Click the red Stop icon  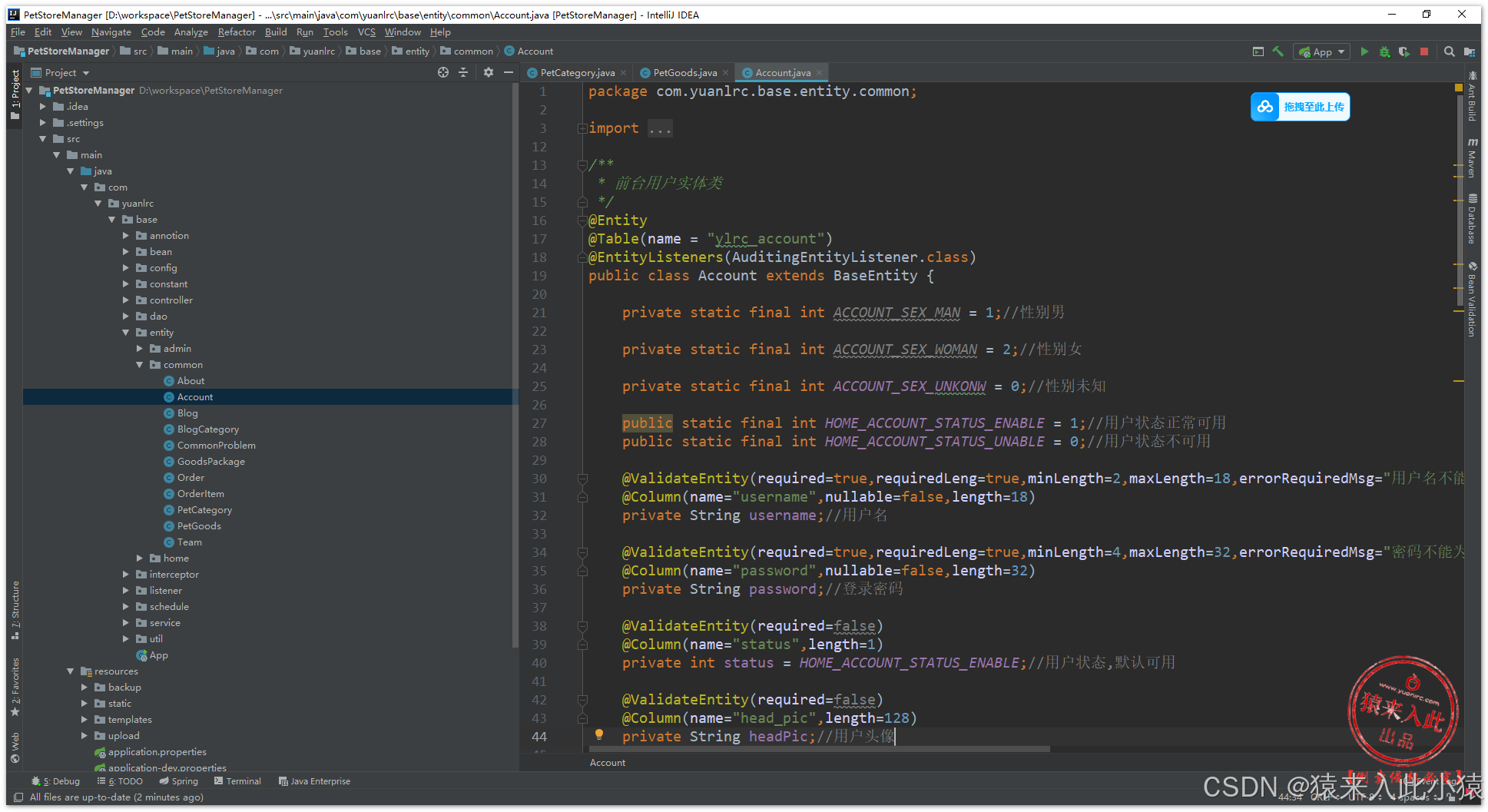tap(1424, 51)
